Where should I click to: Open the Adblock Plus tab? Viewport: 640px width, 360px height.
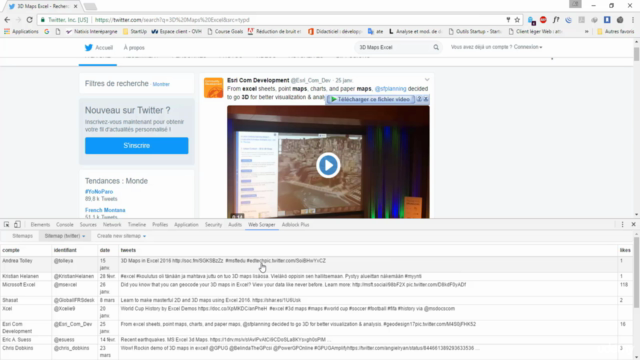(295, 224)
